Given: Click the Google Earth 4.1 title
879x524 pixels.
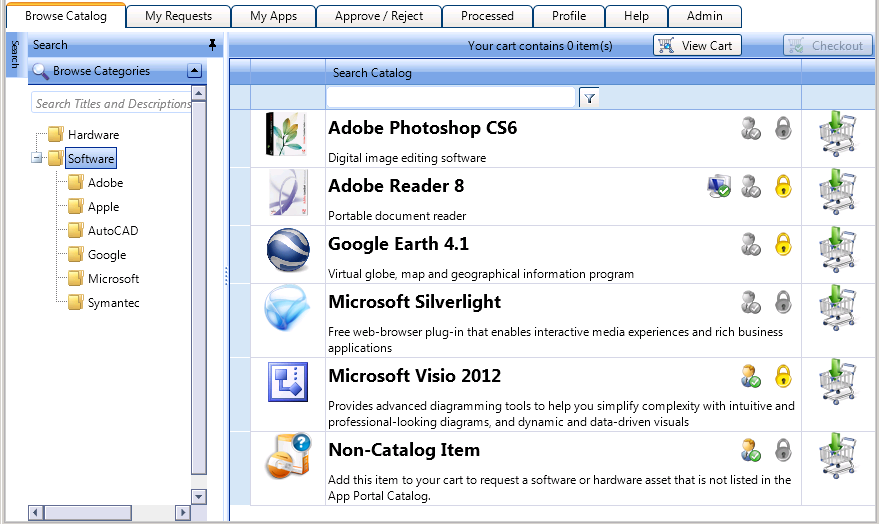Looking at the screenshot, I should coord(398,244).
